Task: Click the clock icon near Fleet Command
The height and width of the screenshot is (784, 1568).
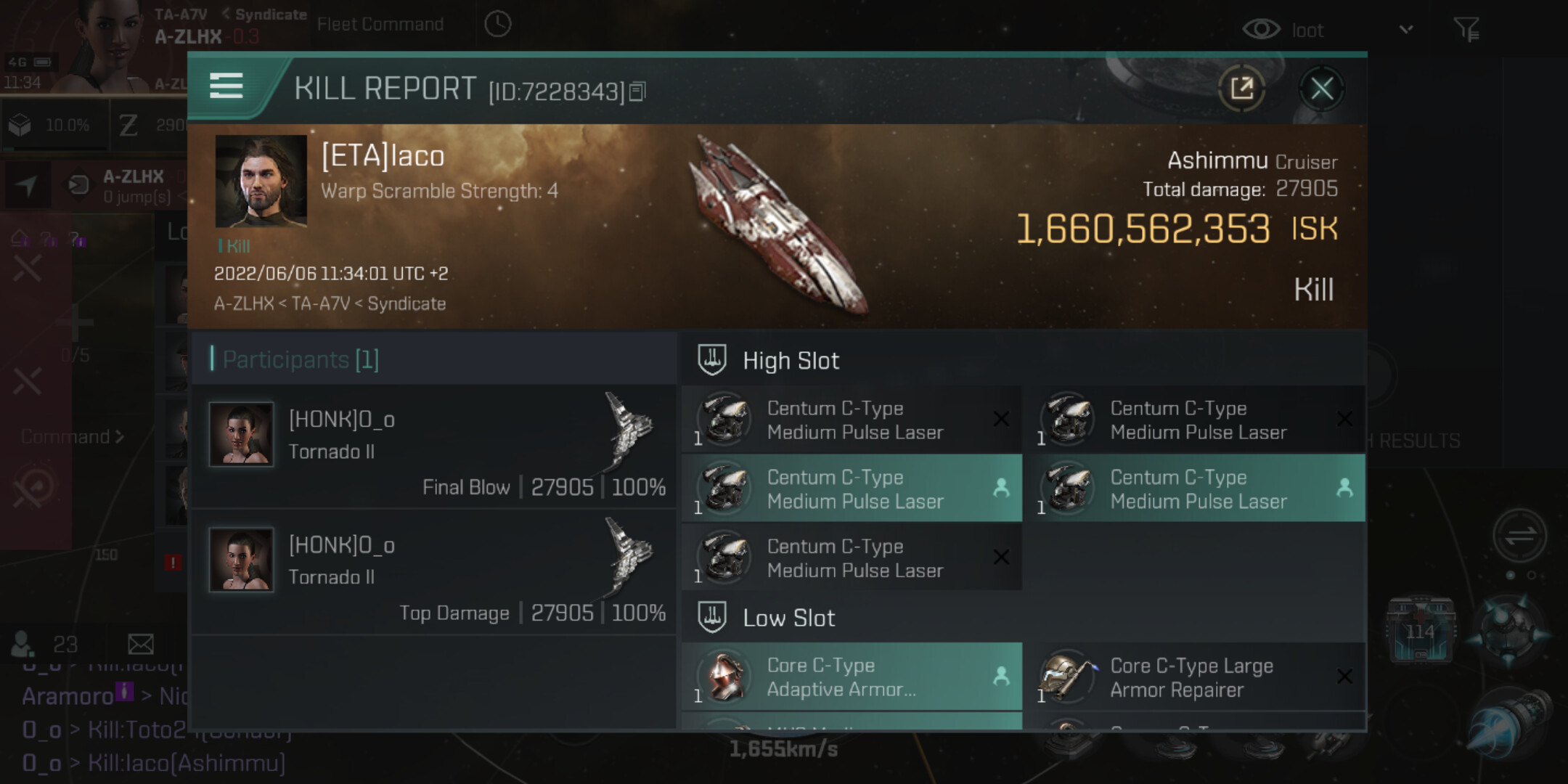Action: (x=498, y=24)
